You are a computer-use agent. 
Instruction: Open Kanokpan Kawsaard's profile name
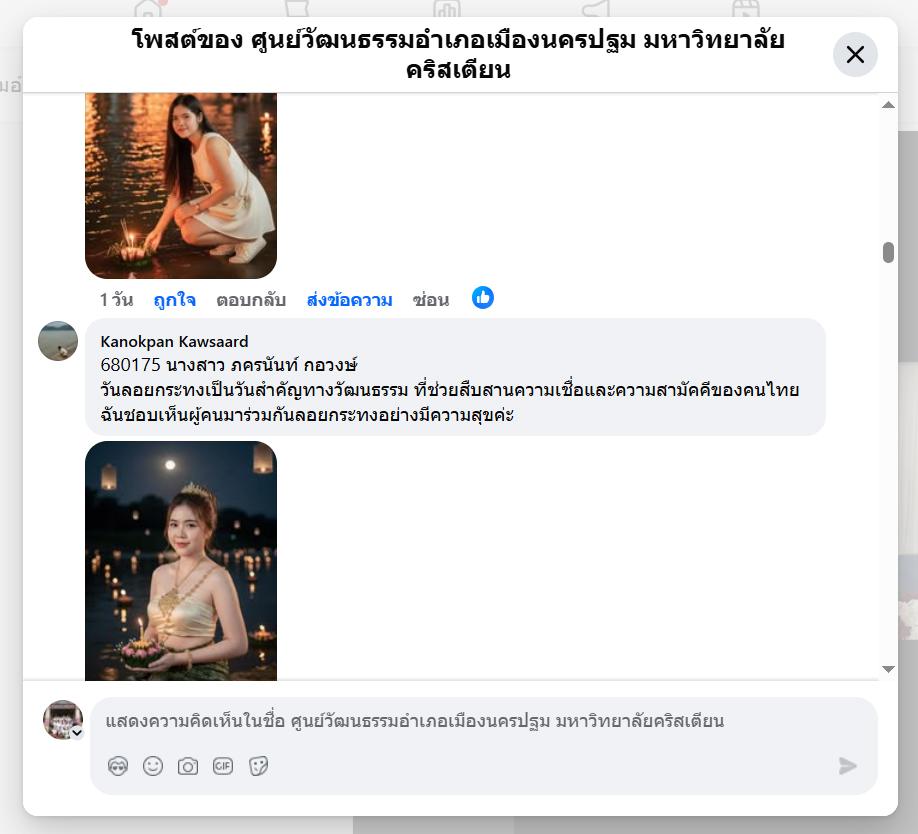click(174, 341)
